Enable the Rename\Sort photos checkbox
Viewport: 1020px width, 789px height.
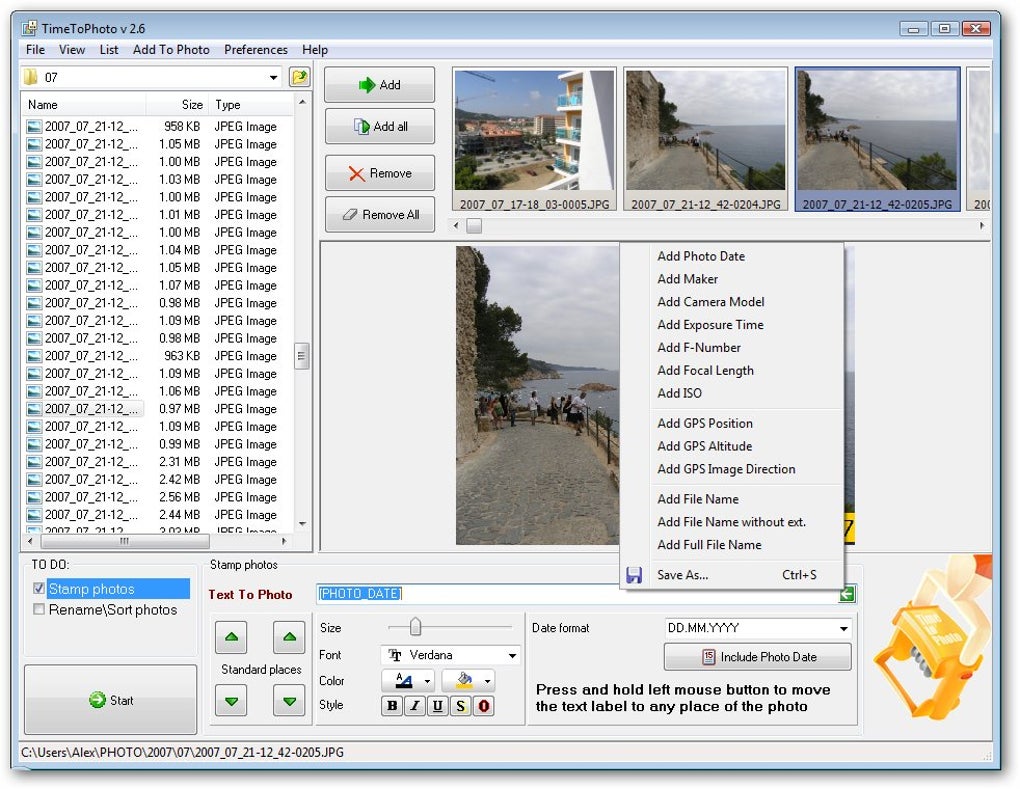tap(38, 609)
